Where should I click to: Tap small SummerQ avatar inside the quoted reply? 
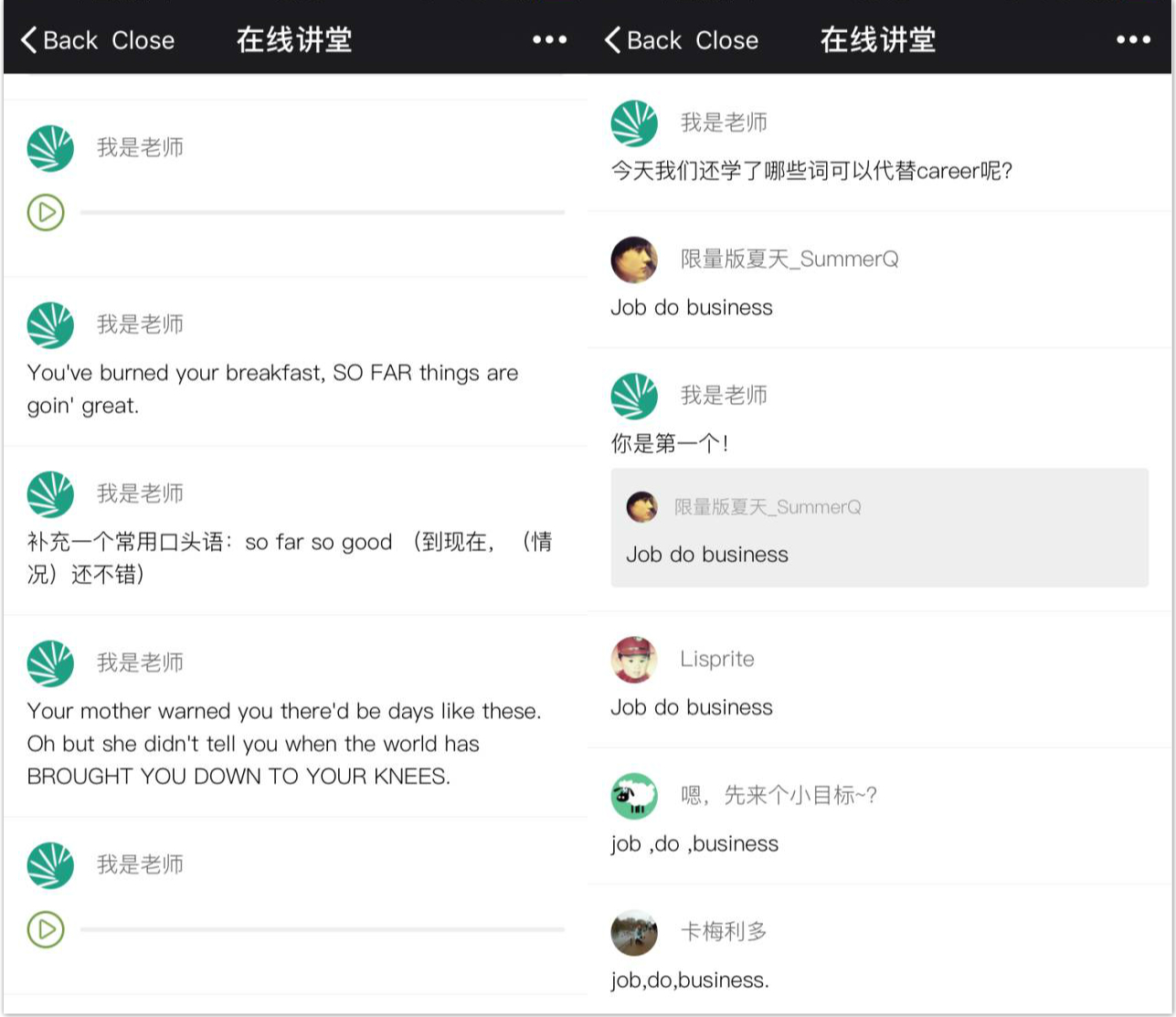(x=641, y=507)
